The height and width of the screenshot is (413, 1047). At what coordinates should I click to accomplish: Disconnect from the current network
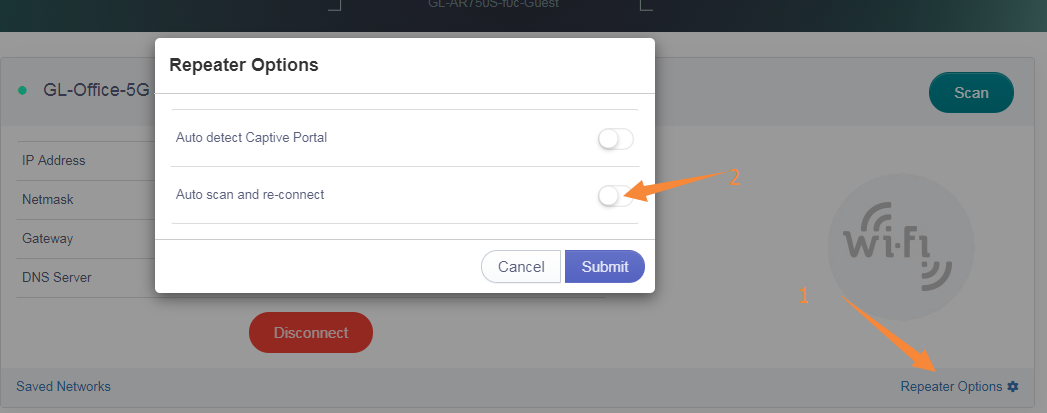click(x=310, y=333)
